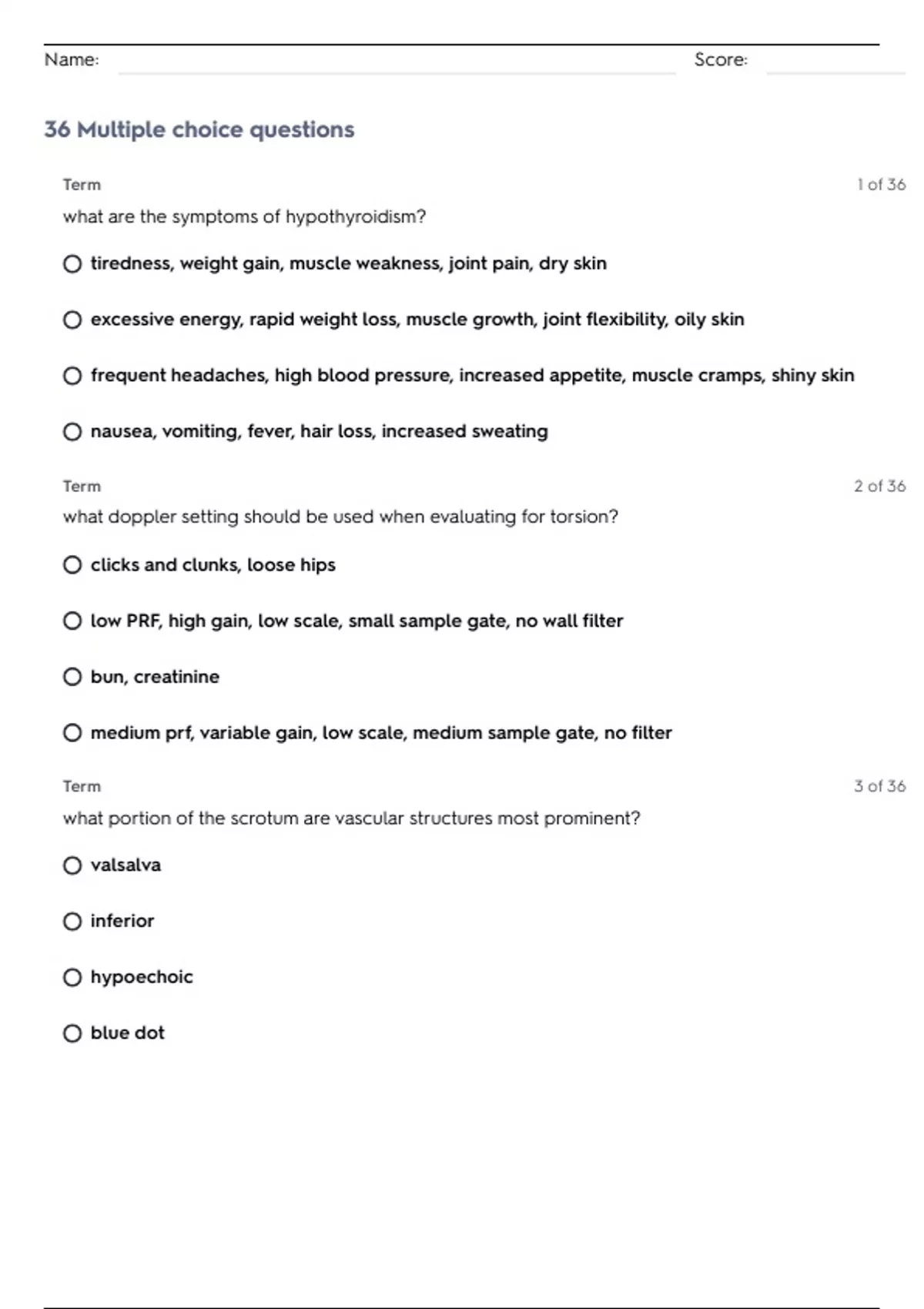This screenshot has width=924, height=1309.
Task: Click the '3 of 36' question counter
Action: point(879,786)
